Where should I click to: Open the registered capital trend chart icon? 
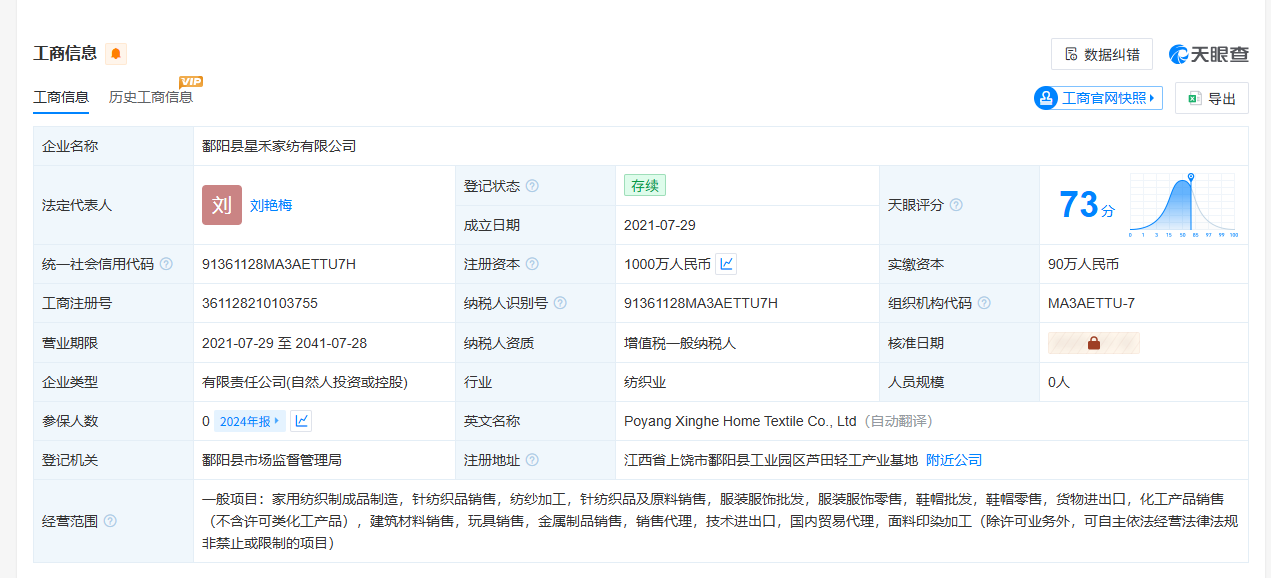click(727, 264)
